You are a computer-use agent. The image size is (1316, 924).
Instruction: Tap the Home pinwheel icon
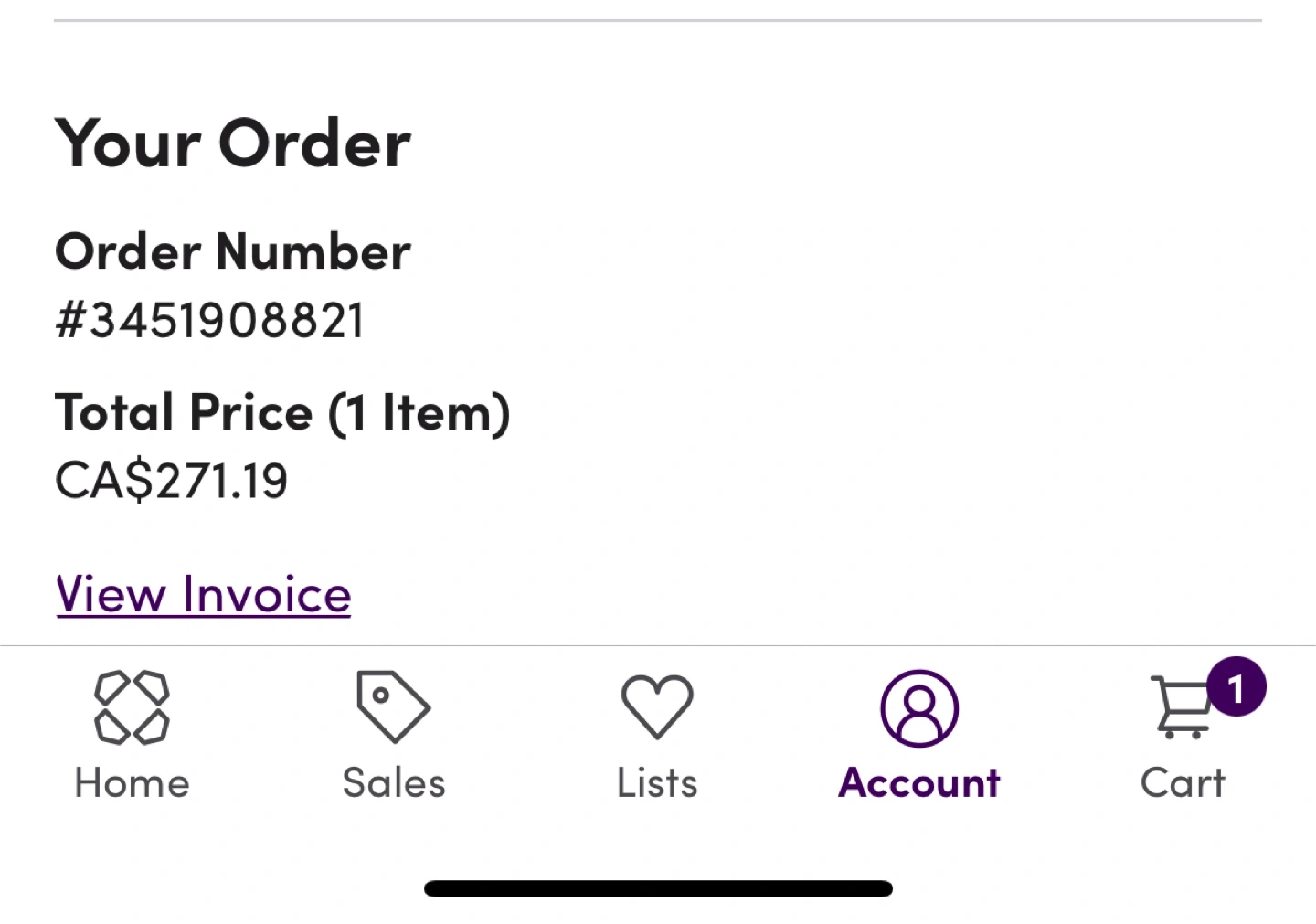[132, 706]
